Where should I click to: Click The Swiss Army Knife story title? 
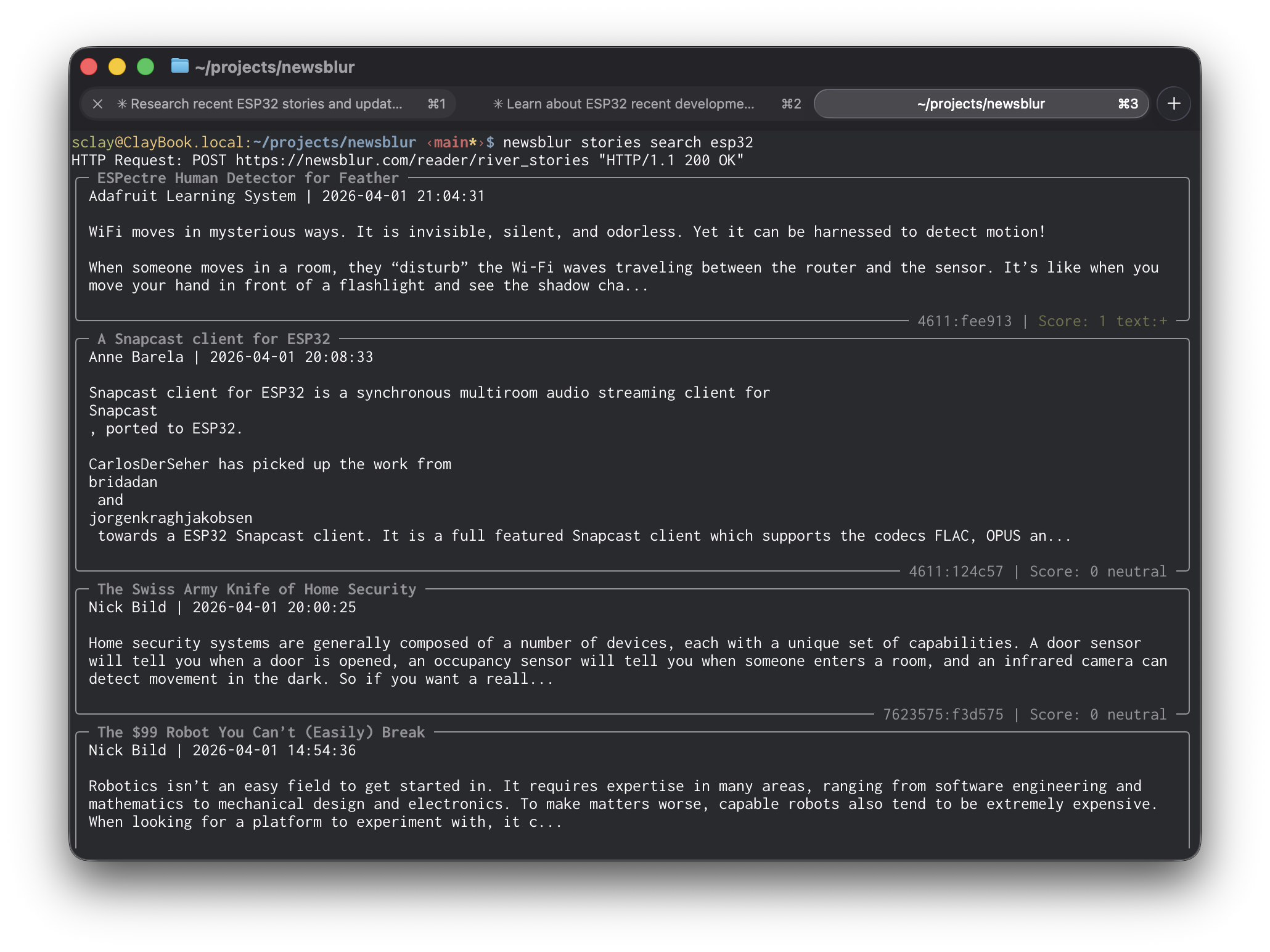(x=256, y=589)
